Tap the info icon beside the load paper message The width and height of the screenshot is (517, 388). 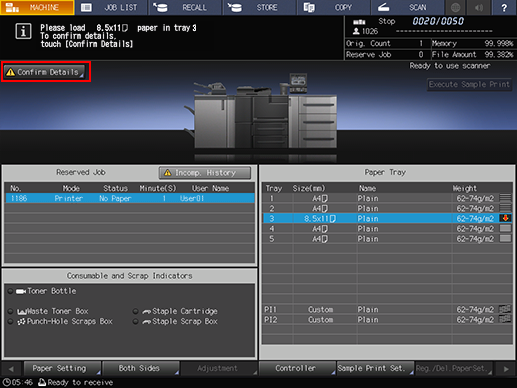point(23,32)
